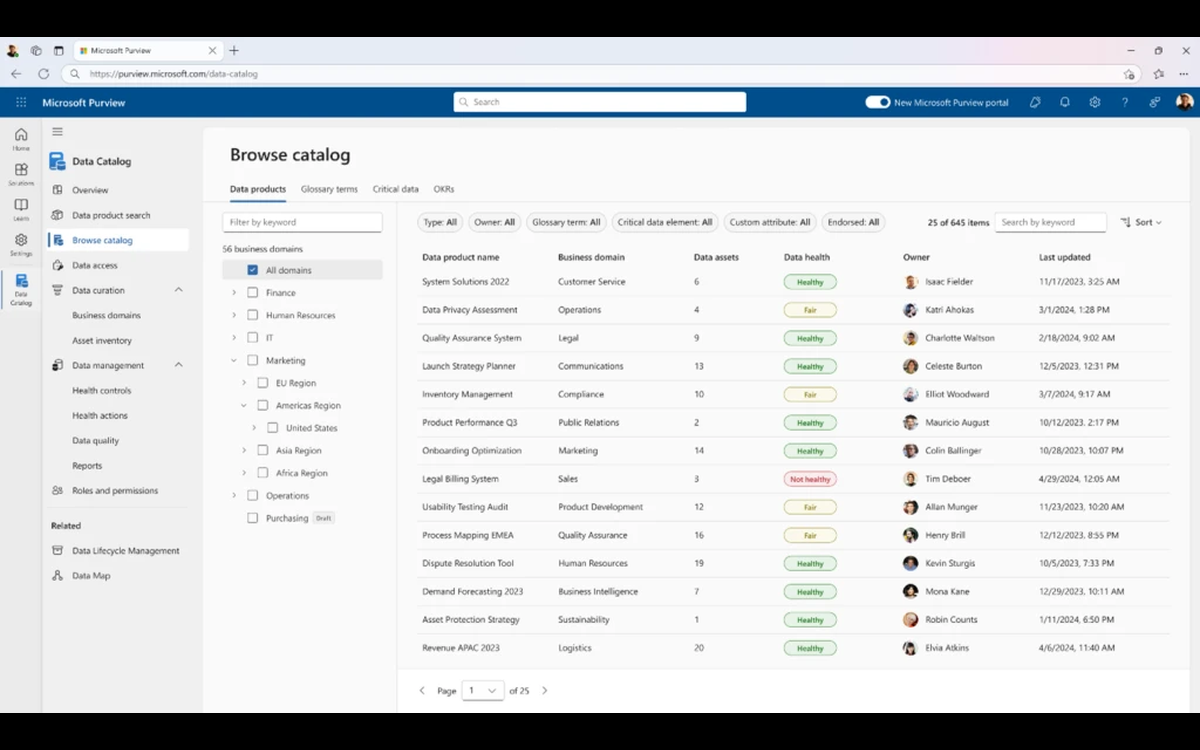Click the domain Filter by keyword field
Image resolution: width=1200 pixels, height=750 pixels.
point(302,222)
